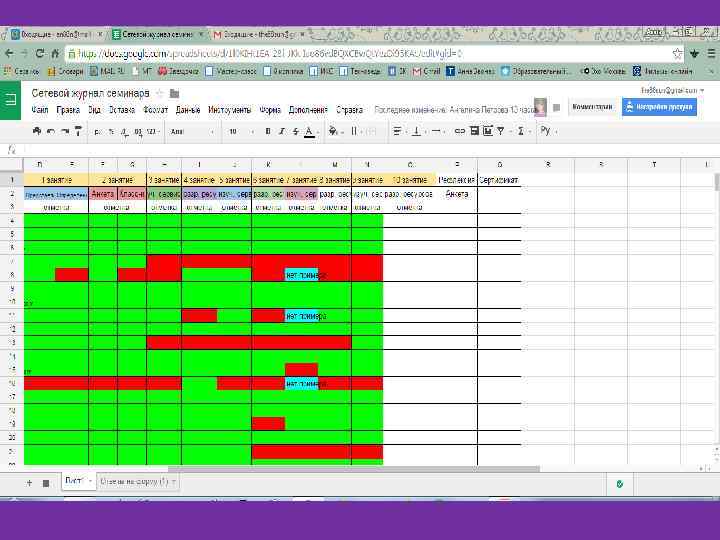
Task: Click the user avatar thumbnail
Action: coord(540,107)
